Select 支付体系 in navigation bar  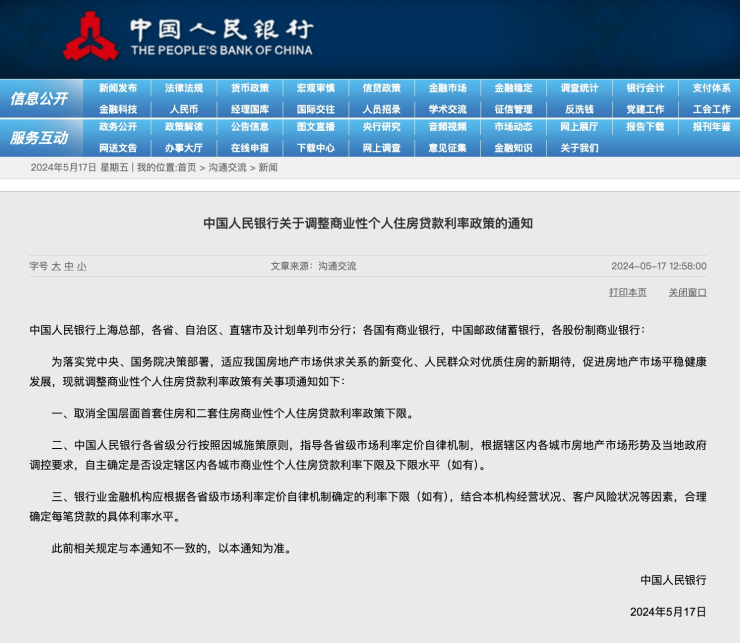click(x=711, y=88)
